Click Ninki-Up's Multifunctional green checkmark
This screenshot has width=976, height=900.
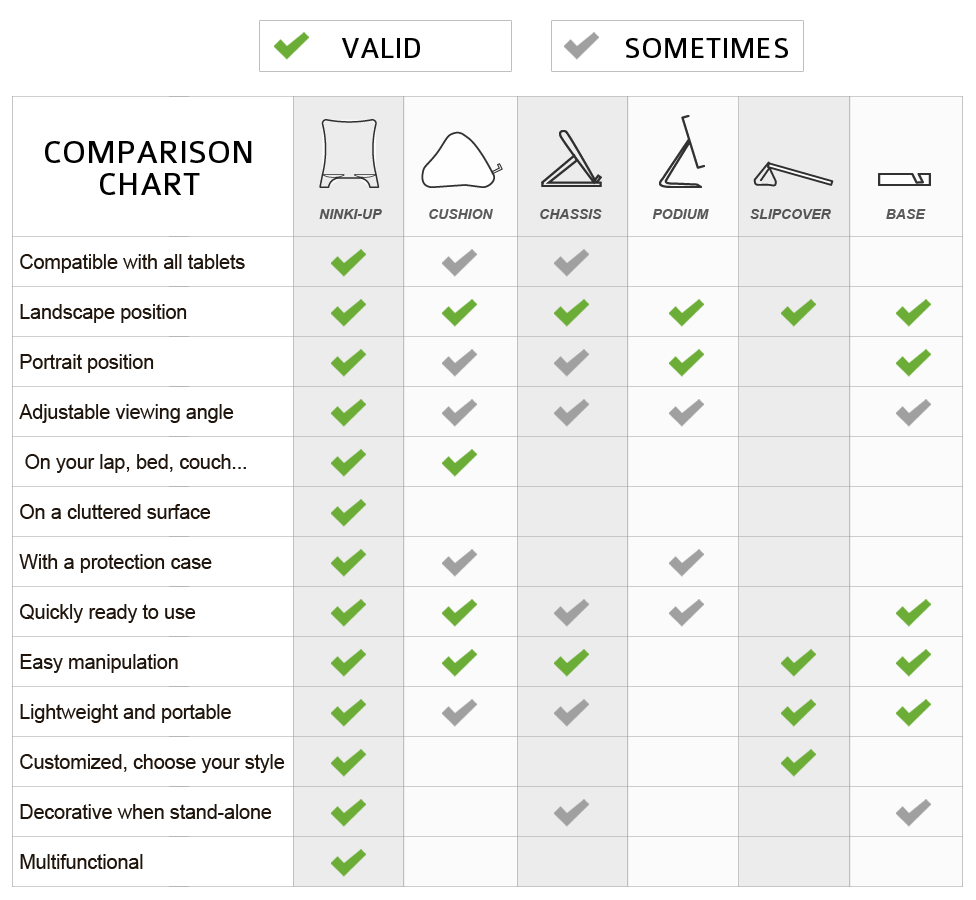(349, 862)
